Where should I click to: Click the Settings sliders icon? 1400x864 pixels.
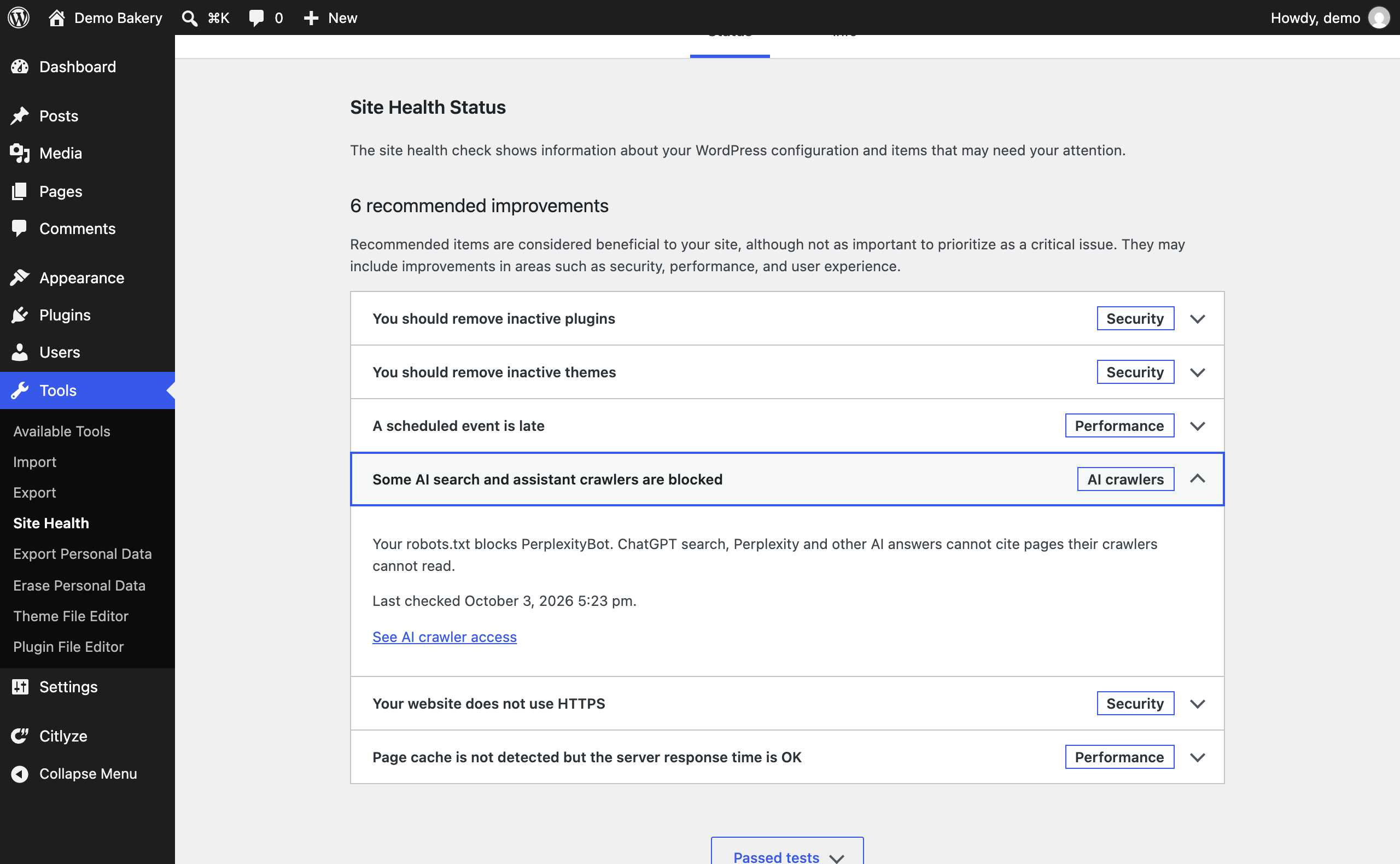tap(20, 687)
